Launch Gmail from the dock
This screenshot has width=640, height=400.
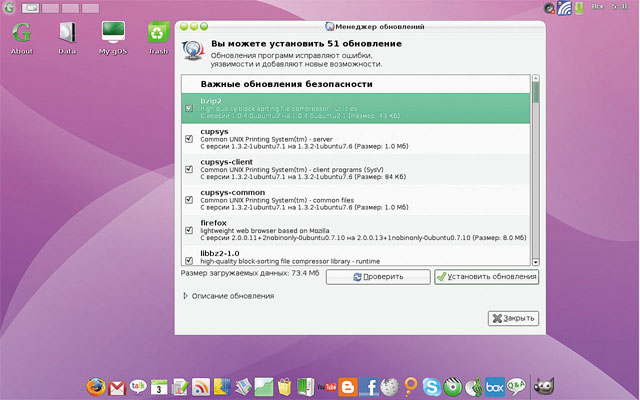click(117, 387)
